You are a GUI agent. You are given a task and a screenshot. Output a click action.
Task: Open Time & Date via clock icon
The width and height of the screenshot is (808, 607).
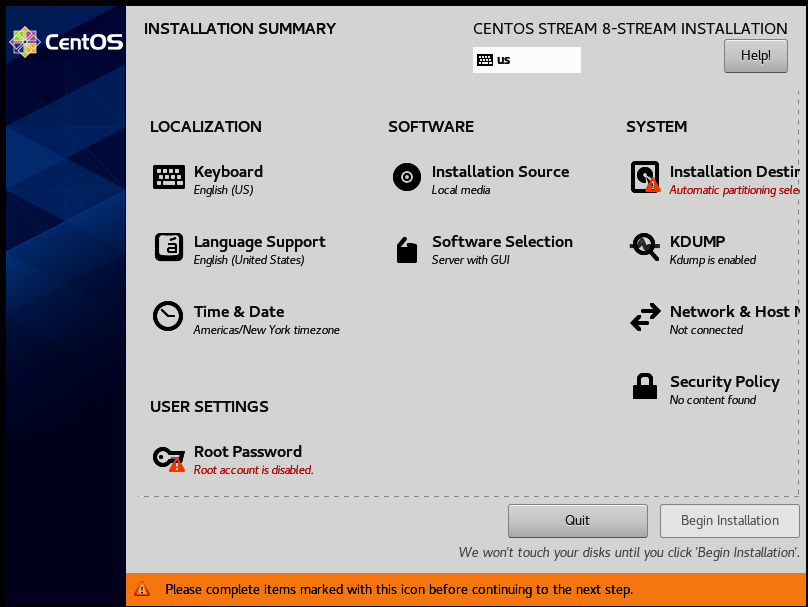coord(168,316)
